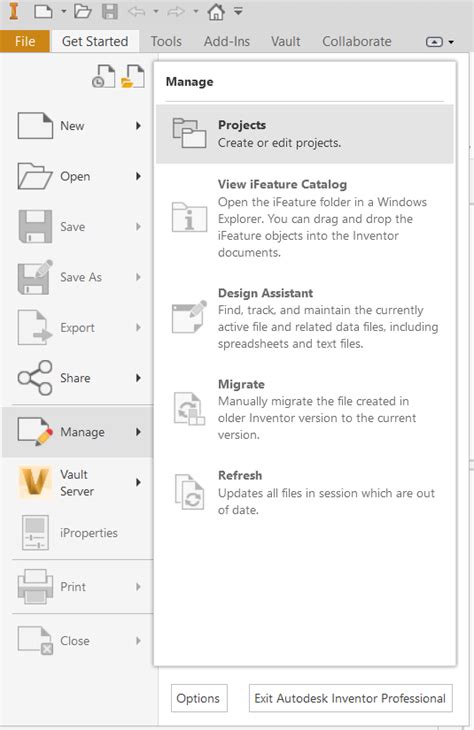Screen dimensions: 474x730
Task: Open the Vault Server menu icon
Action: [35, 482]
